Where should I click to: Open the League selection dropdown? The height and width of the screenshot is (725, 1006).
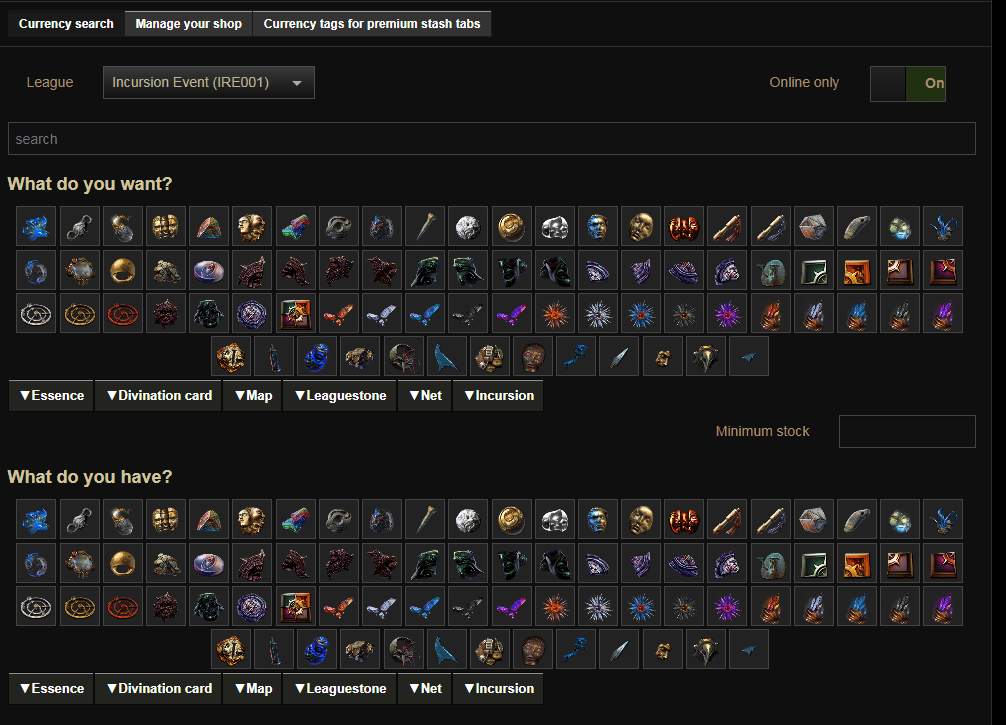click(x=208, y=83)
